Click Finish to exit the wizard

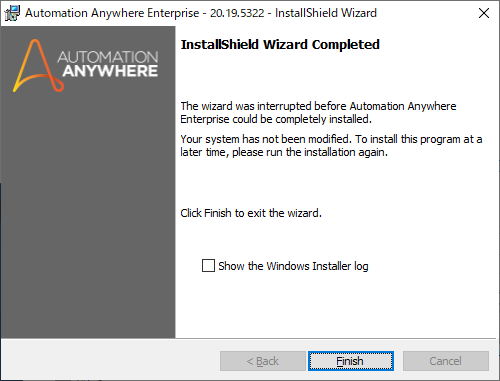click(x=351, y=361)
